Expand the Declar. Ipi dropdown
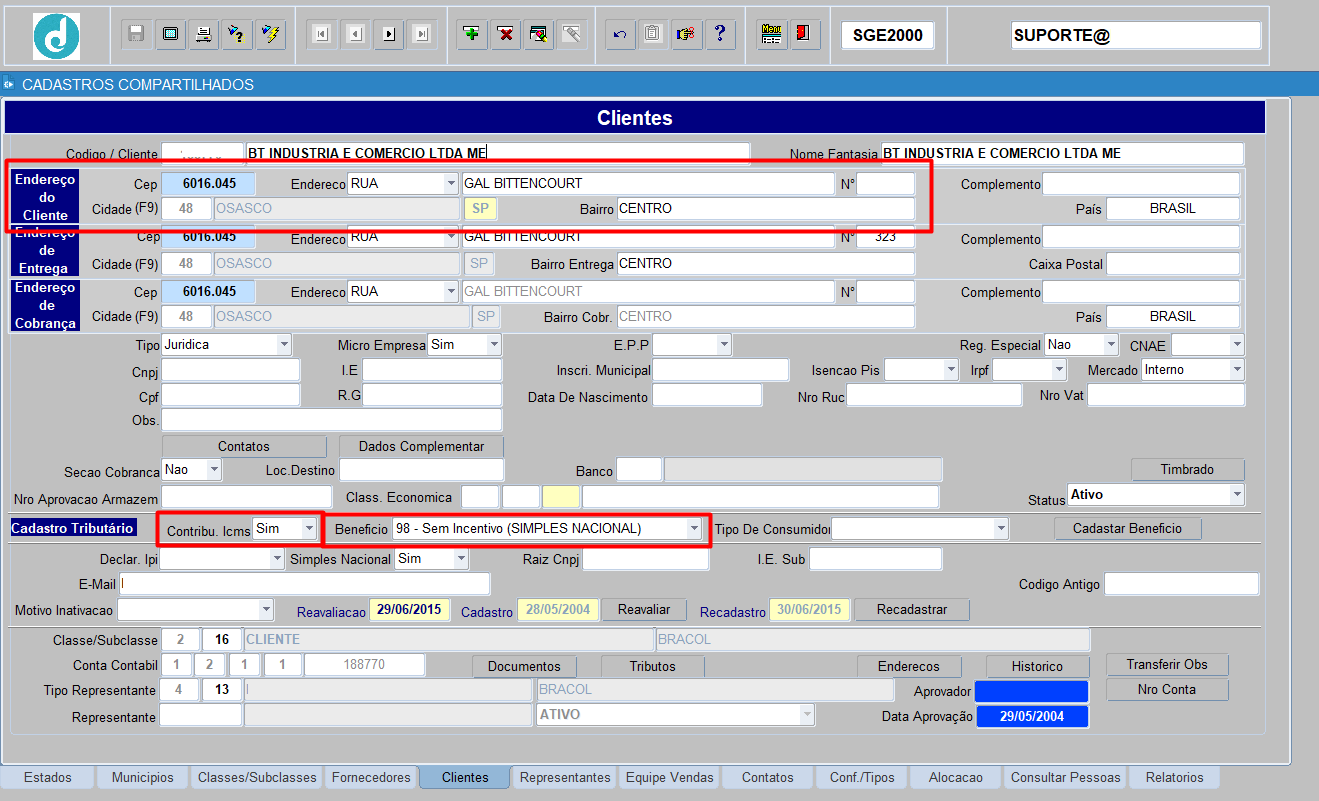 tap(277, 560)
